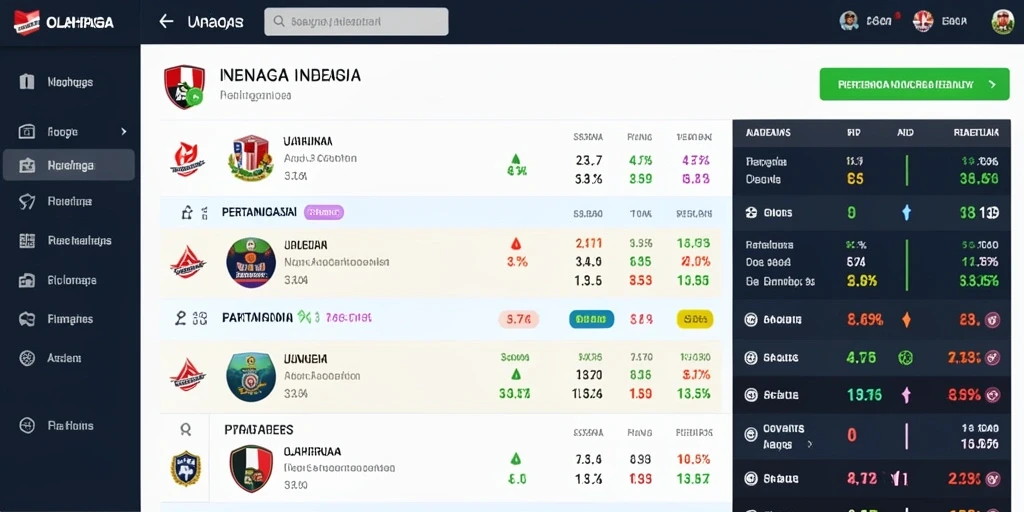Click the pink badge after 23. value
The image size is (1024, 512).
click(x=992, y=319)
